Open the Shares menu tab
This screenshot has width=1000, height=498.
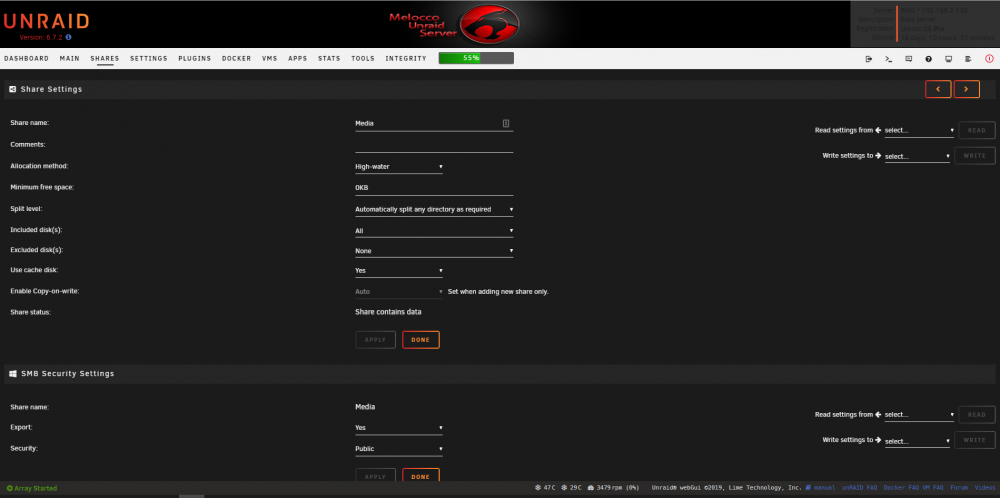[105, 59]
